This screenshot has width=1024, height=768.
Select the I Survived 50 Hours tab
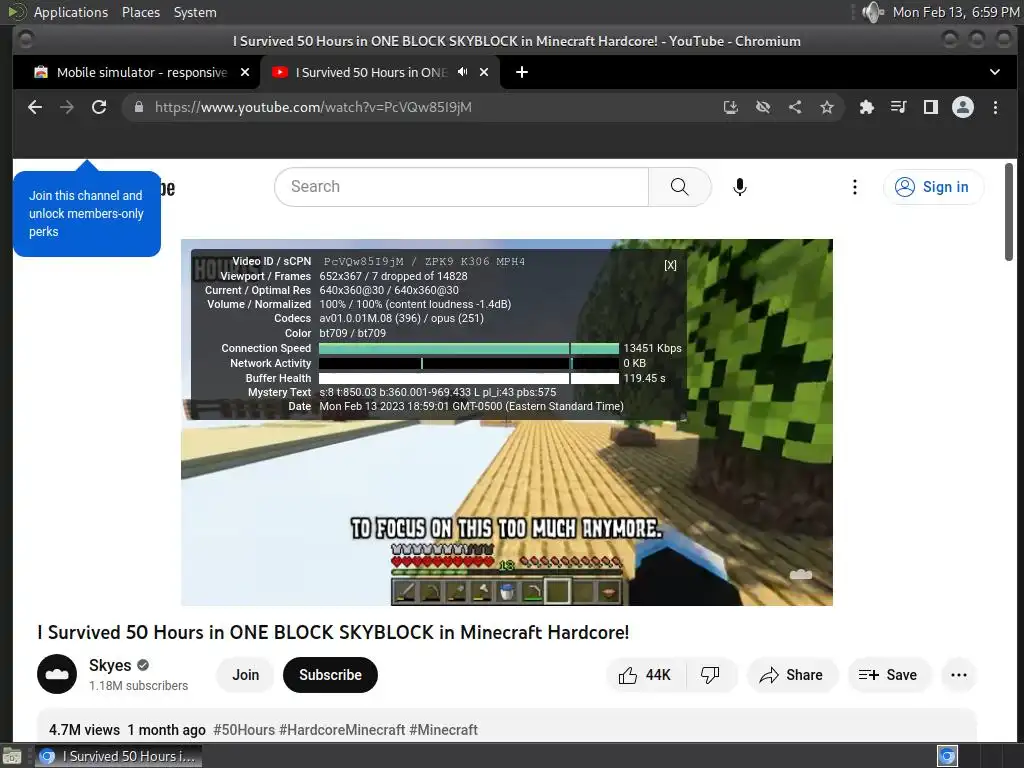tap(372, 72)
